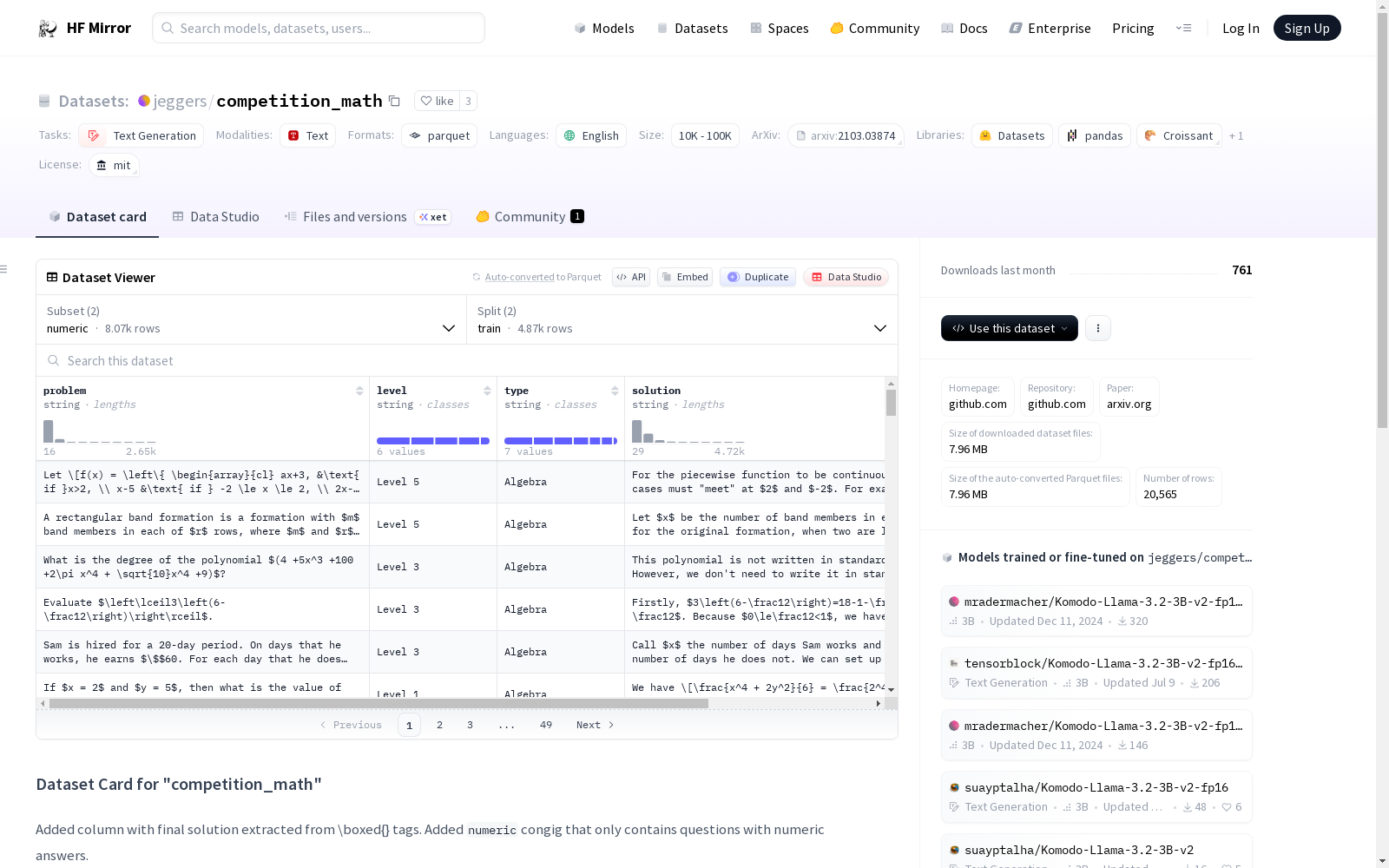Select the English language tag
The image size is (1389, 868).
(x=591, y=135)
